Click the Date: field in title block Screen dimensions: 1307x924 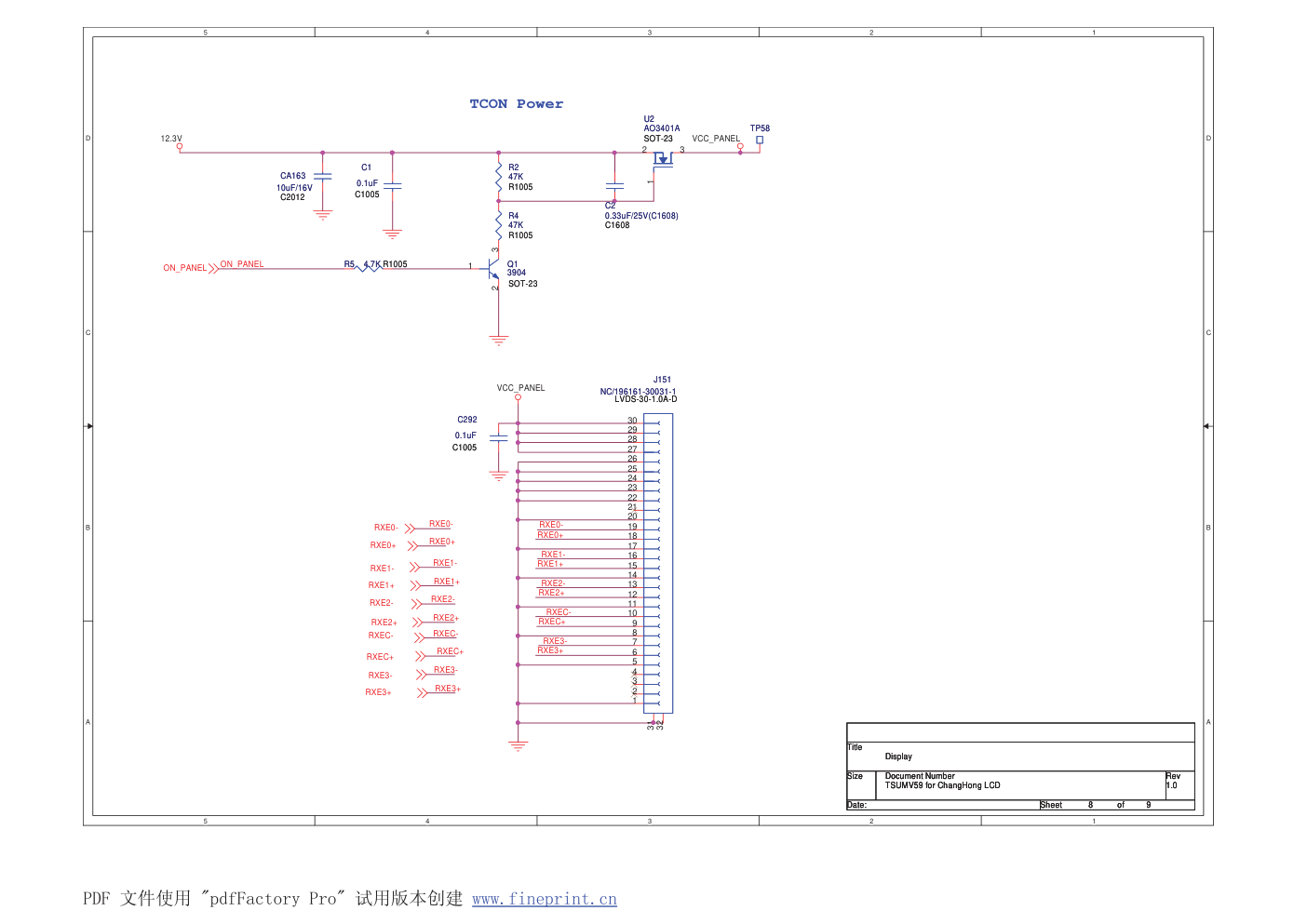856,805
